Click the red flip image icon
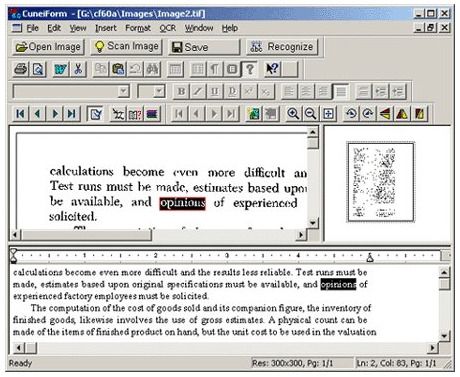The height and width of the screenshot is (377, 460). (385, 114)
